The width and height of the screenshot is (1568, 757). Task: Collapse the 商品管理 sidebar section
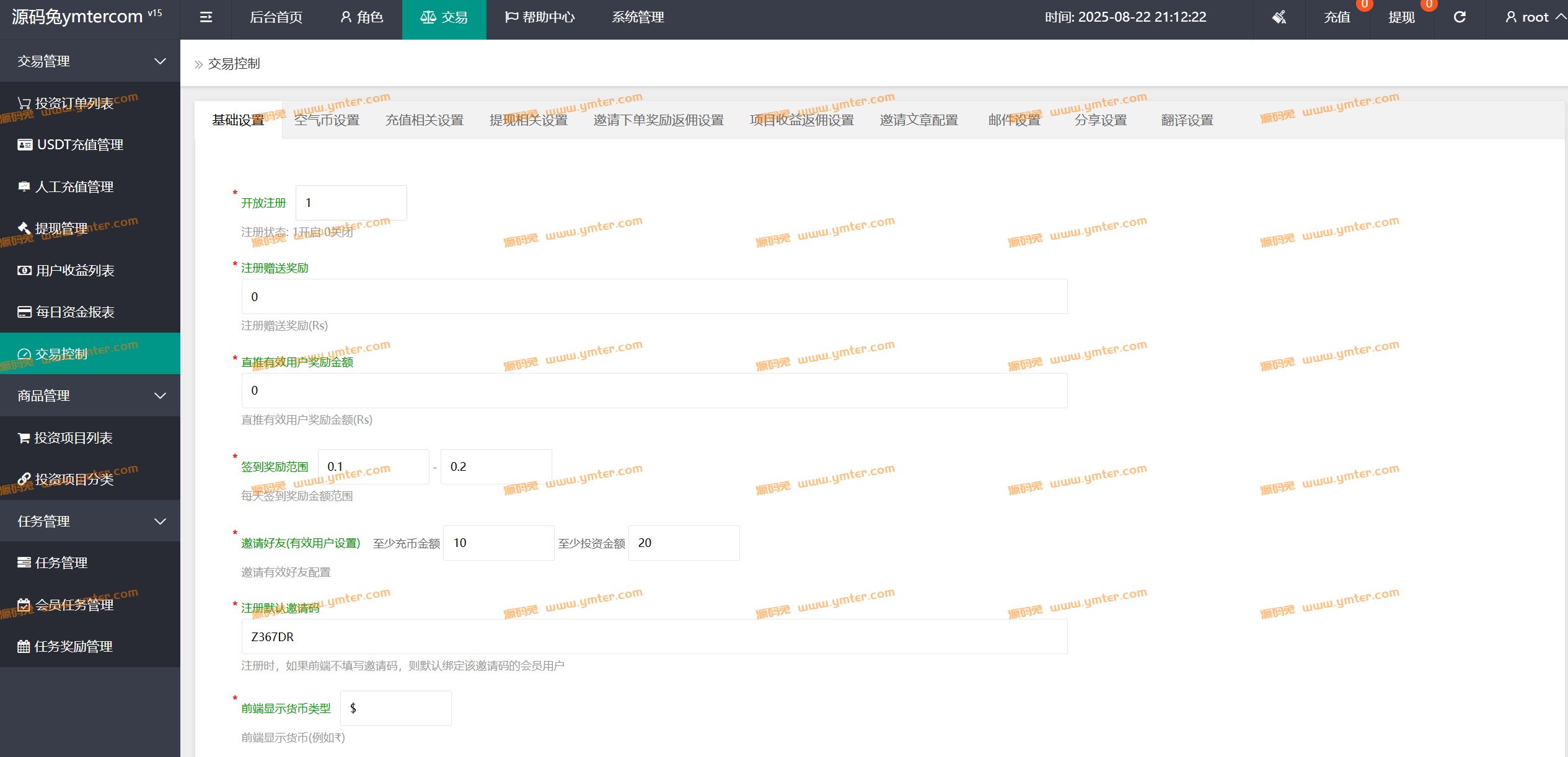(160, 396)
